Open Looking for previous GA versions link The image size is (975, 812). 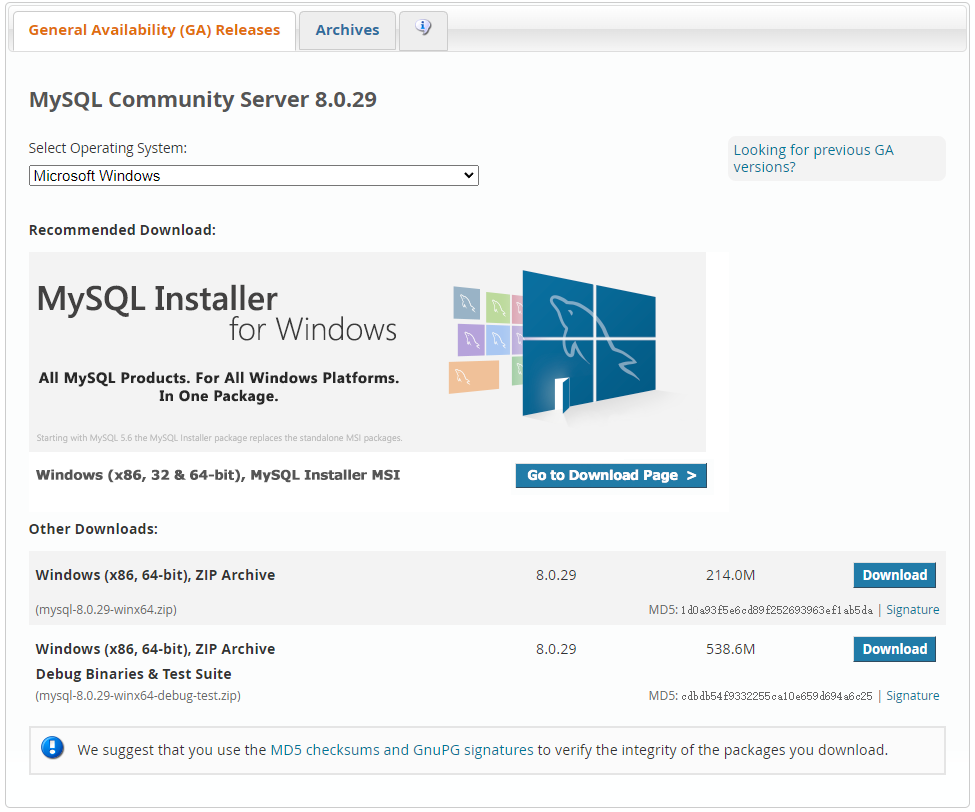pos(813,159)
